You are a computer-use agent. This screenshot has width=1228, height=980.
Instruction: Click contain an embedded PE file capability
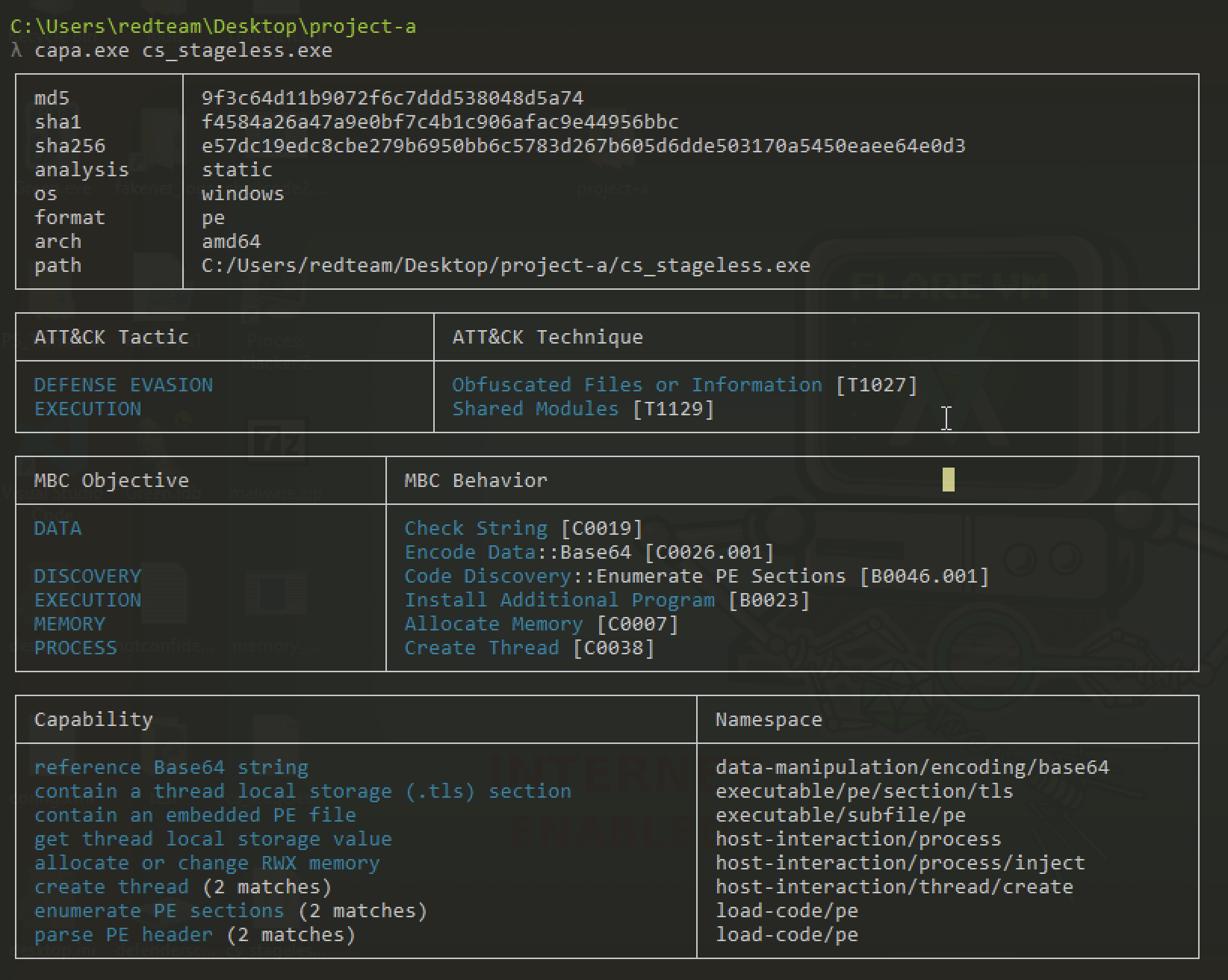coord(195,815)
